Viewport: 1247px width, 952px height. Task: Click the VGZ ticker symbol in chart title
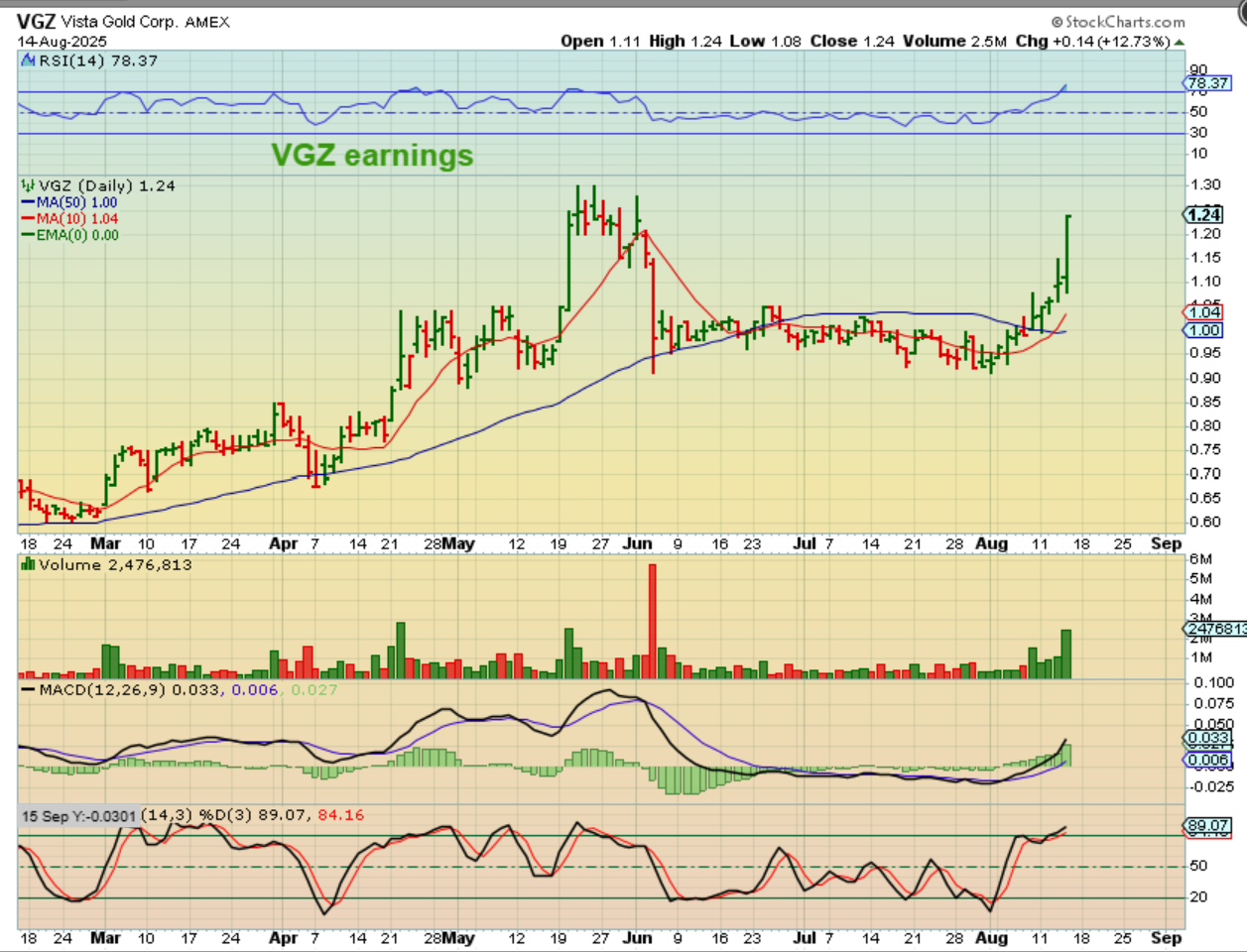(36, 22)
